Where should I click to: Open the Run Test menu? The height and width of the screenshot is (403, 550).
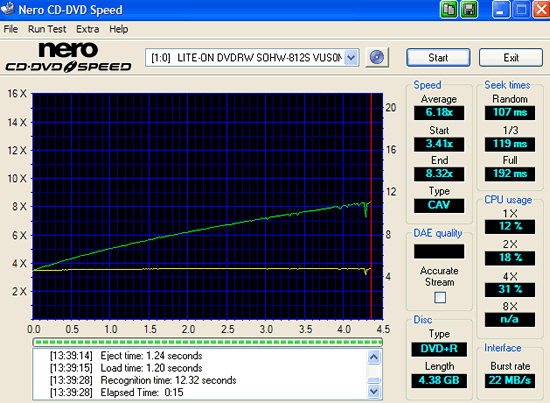(47, 29)
